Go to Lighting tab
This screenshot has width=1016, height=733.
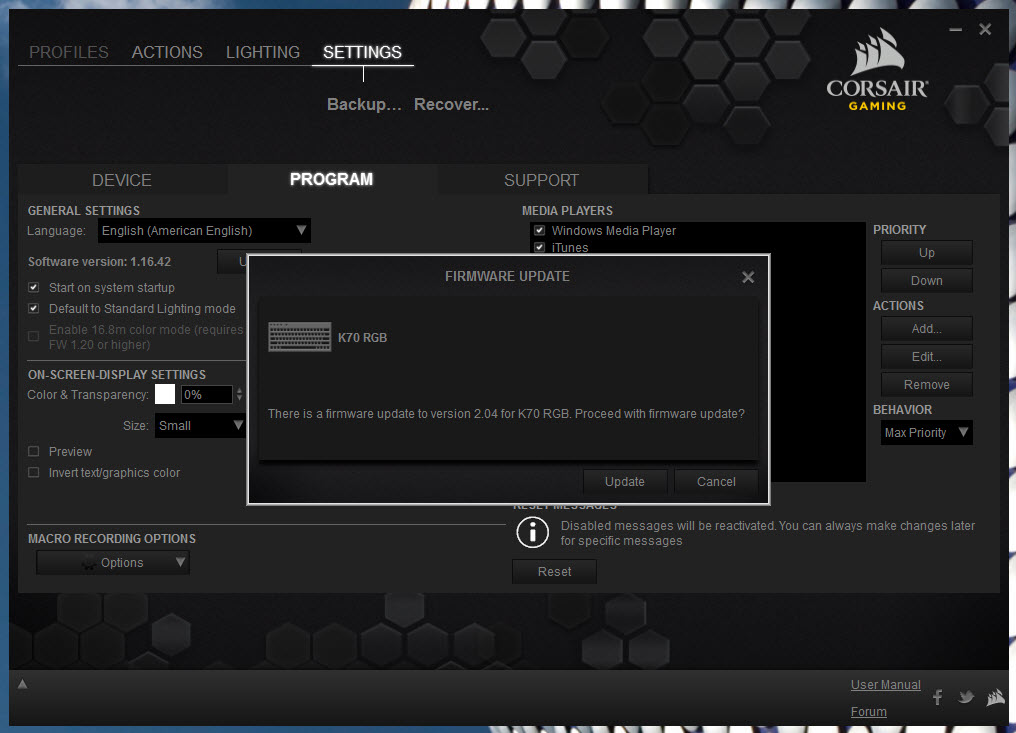(x=262, y=52)
